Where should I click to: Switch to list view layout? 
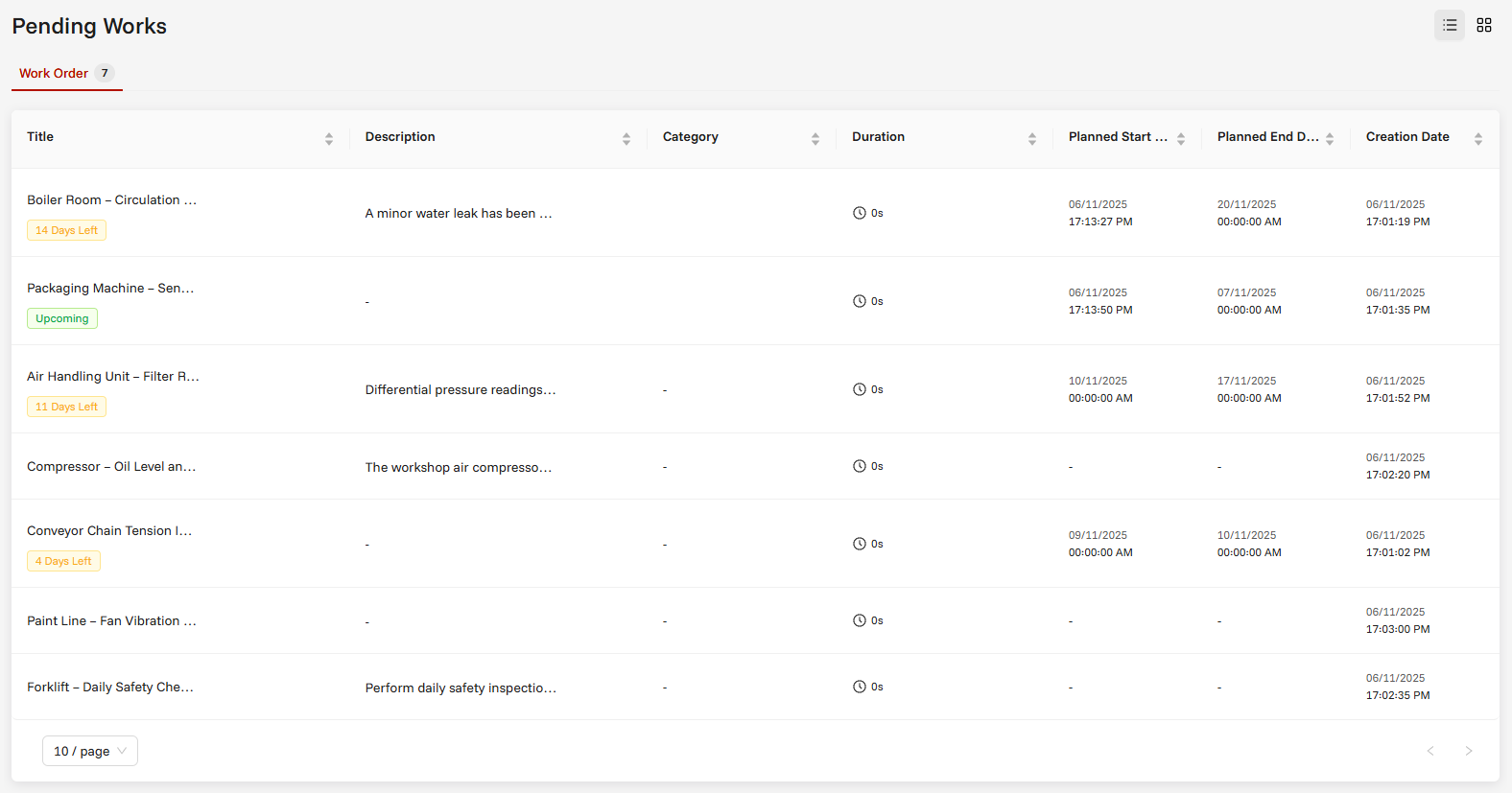click(x=1450, y=25)
